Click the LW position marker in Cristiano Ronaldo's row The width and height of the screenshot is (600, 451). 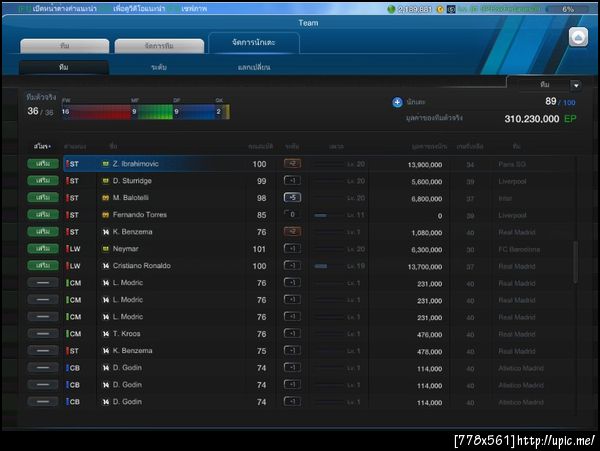[73, 266]
